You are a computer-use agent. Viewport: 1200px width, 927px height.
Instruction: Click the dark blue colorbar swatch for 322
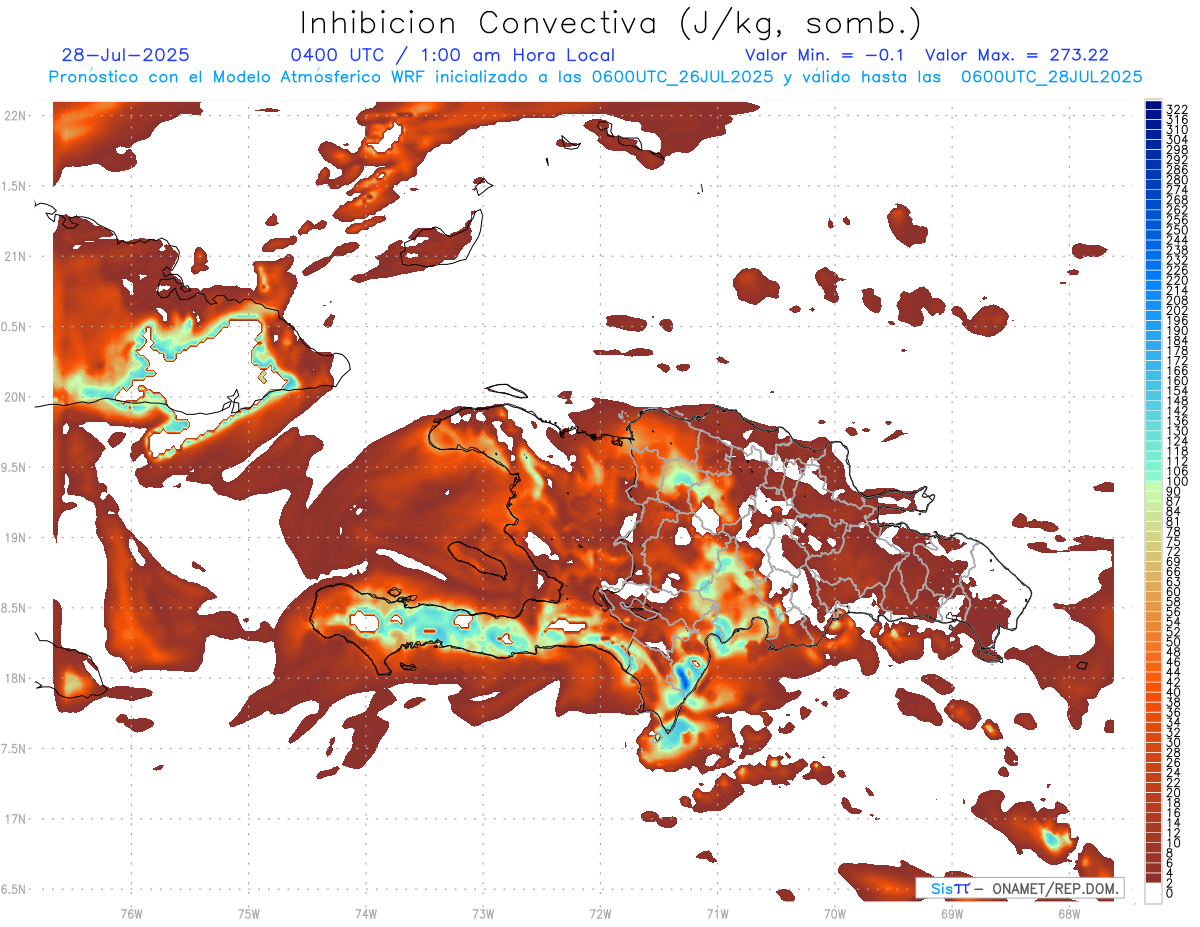click(x=1153, y=104)
